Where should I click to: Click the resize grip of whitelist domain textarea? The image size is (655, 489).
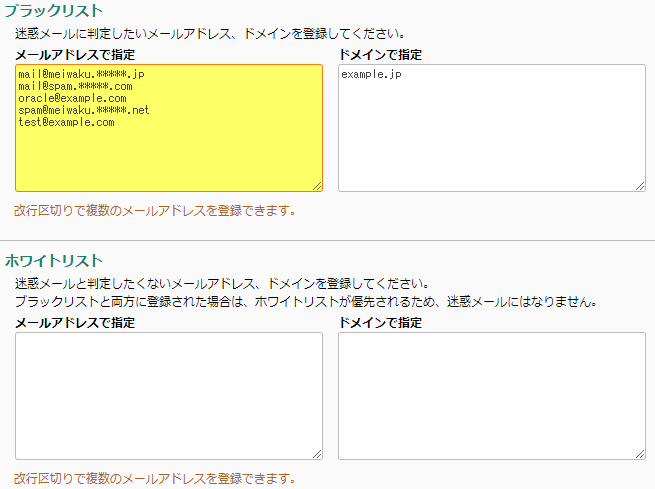640,453
